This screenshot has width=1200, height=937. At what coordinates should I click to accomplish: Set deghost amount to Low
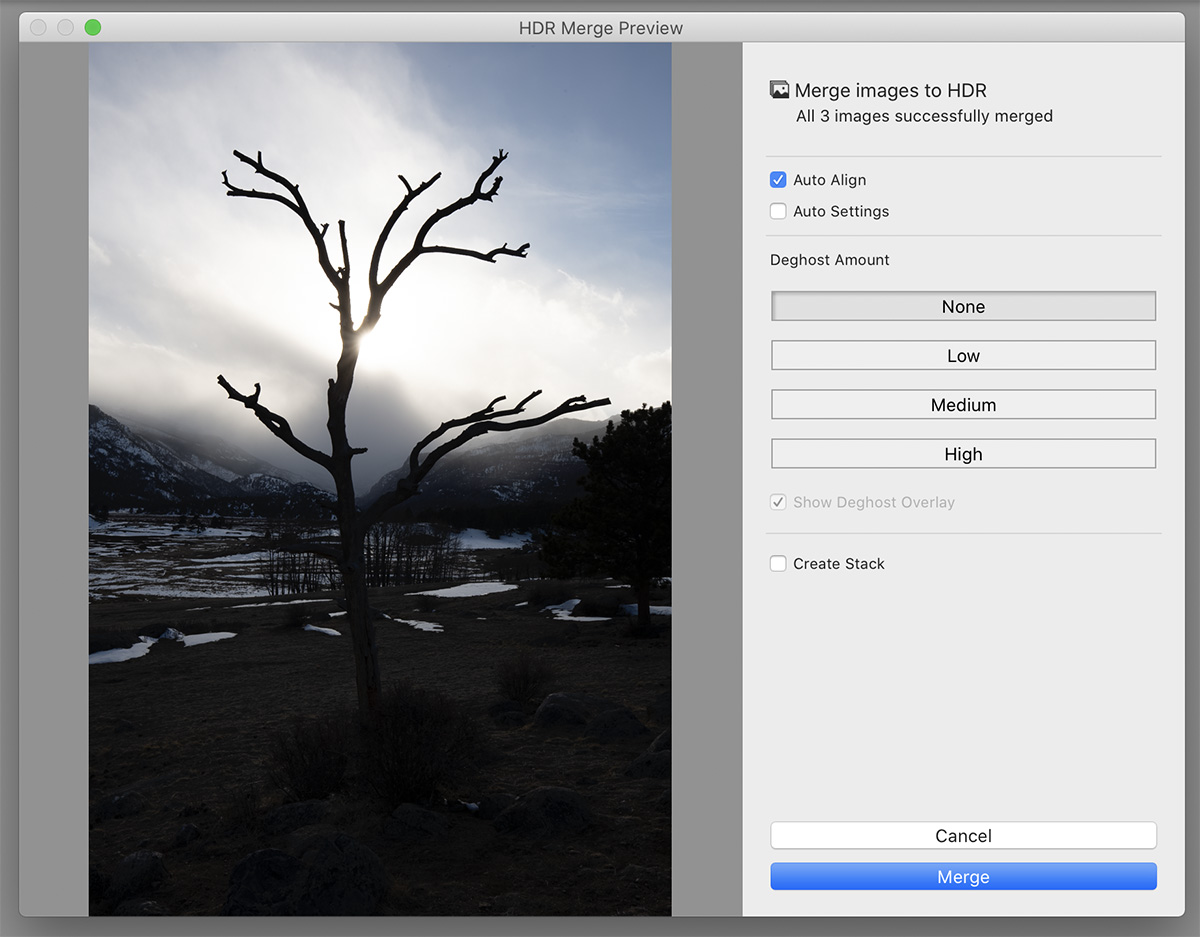(x=963, y=356)
